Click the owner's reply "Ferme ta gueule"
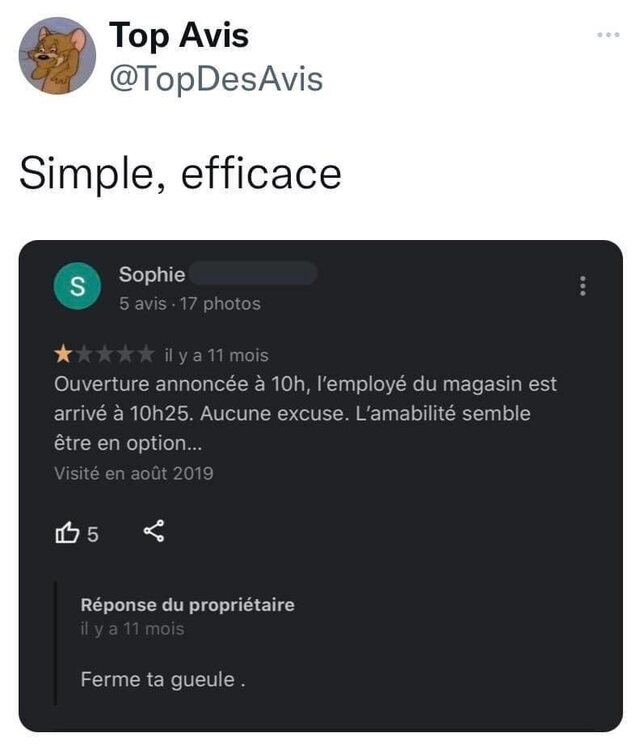 pyautogui.click(x=162, y=680)
